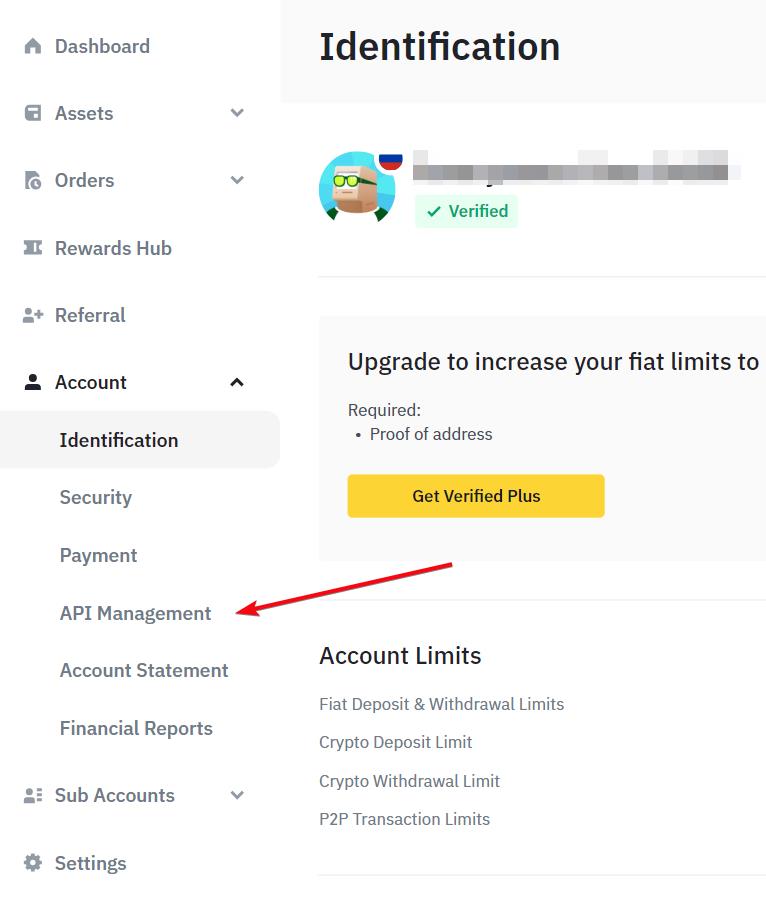Open the Security menu item
The width and height of the screenshot is (766, 908).
(x=95, y=497)
